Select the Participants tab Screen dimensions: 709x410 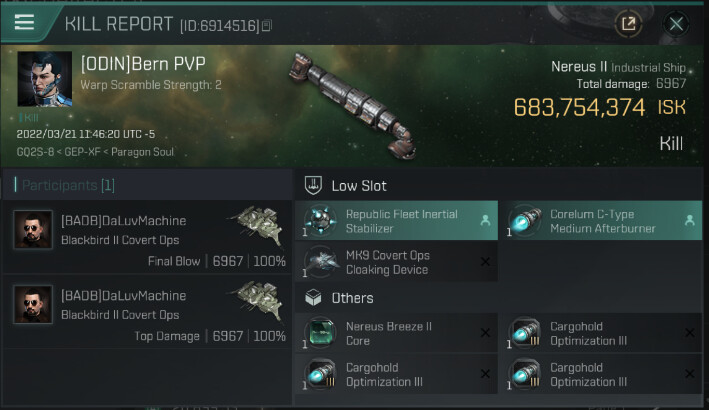point(66,185)
